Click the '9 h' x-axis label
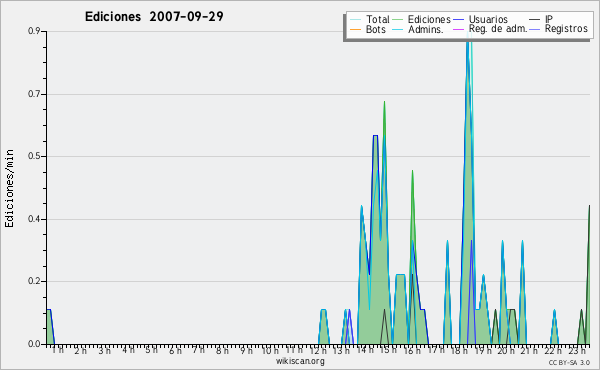The image size is (600, 370). coord(246,350)
